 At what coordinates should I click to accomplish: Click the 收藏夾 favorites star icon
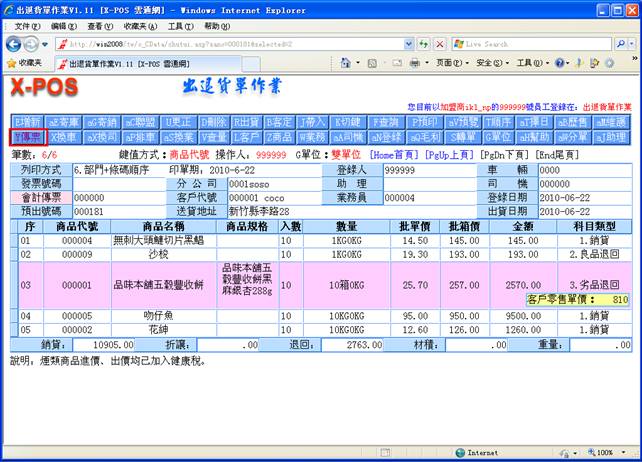(11, 62)
